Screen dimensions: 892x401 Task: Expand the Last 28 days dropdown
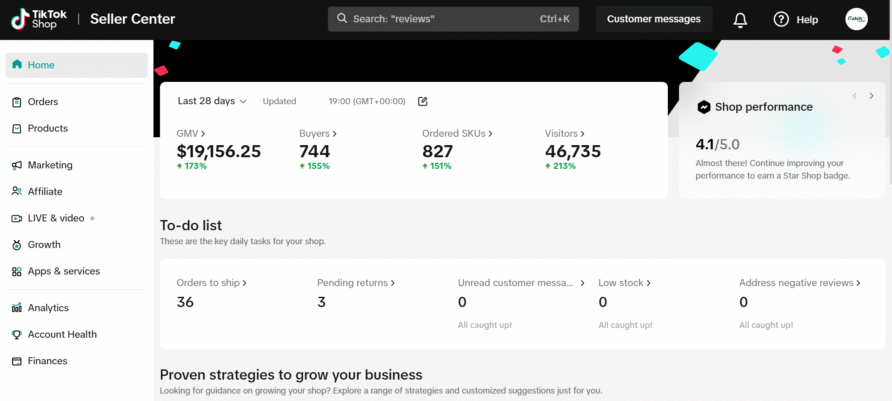212,101
